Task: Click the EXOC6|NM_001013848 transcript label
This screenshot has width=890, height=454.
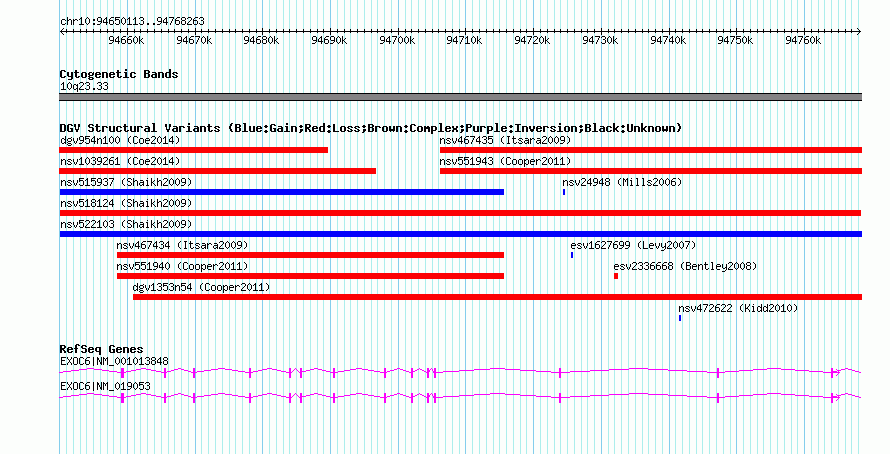Action: pyautogui.click(x=114, y=361)
